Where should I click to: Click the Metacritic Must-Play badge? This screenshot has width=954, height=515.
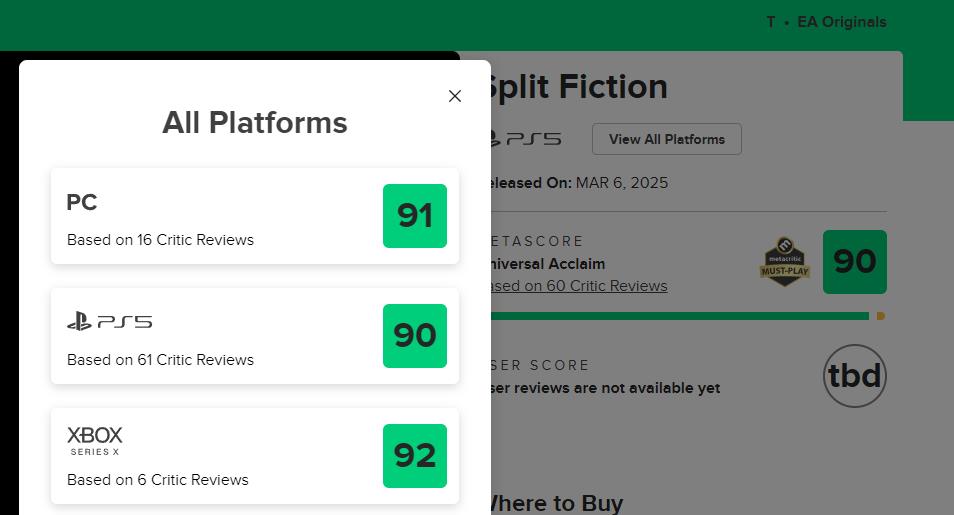coord(785,262)
